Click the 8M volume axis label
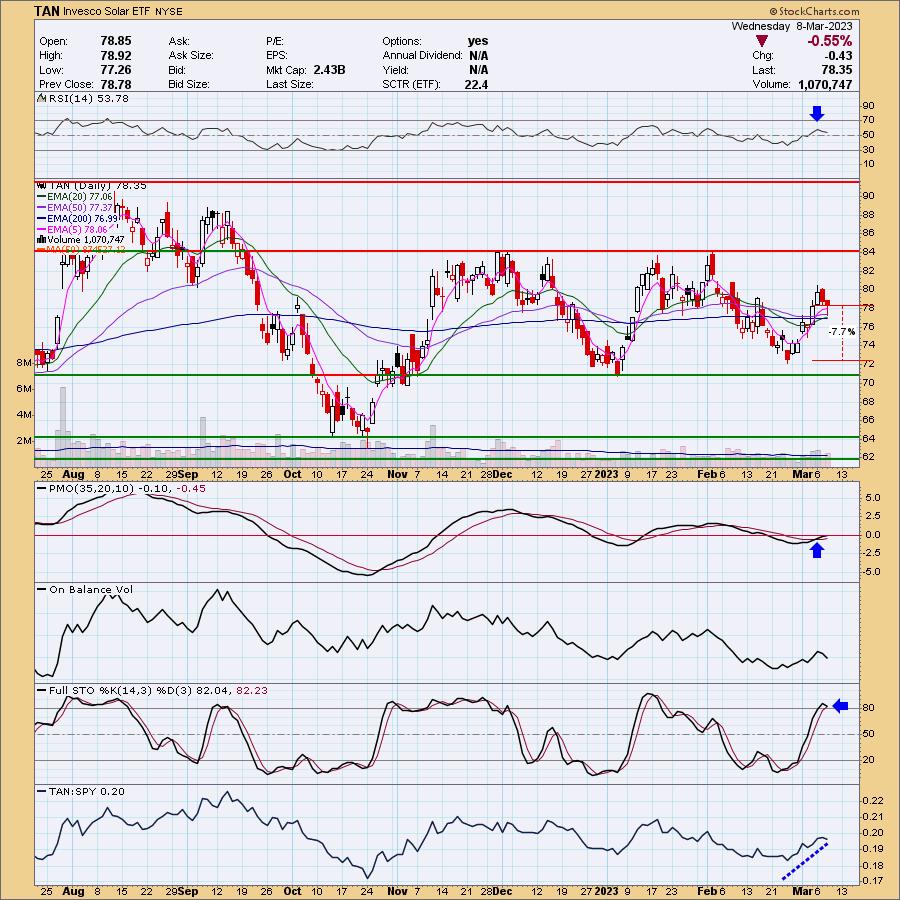 tap(24, 363)
